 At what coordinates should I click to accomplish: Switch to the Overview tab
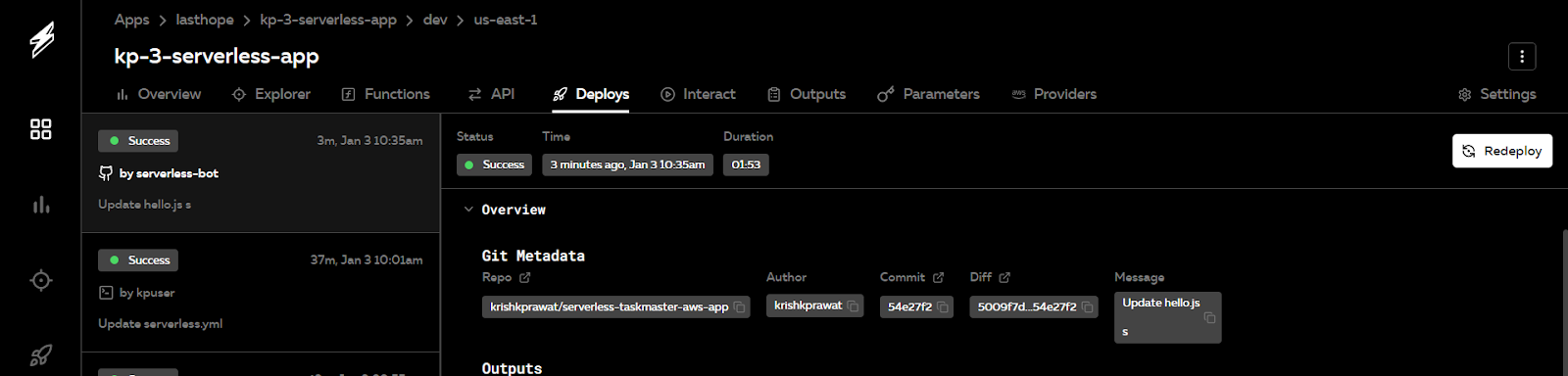pos(158,94)
